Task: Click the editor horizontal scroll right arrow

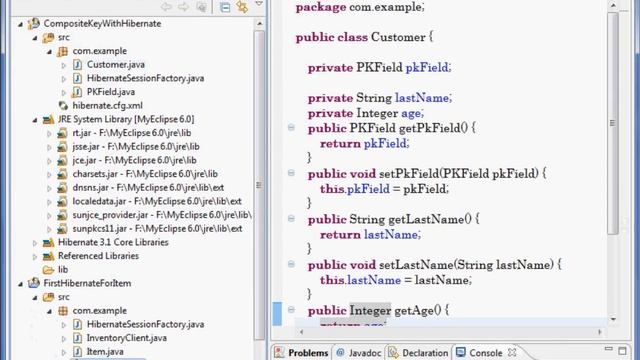Action: coord(600,332)
